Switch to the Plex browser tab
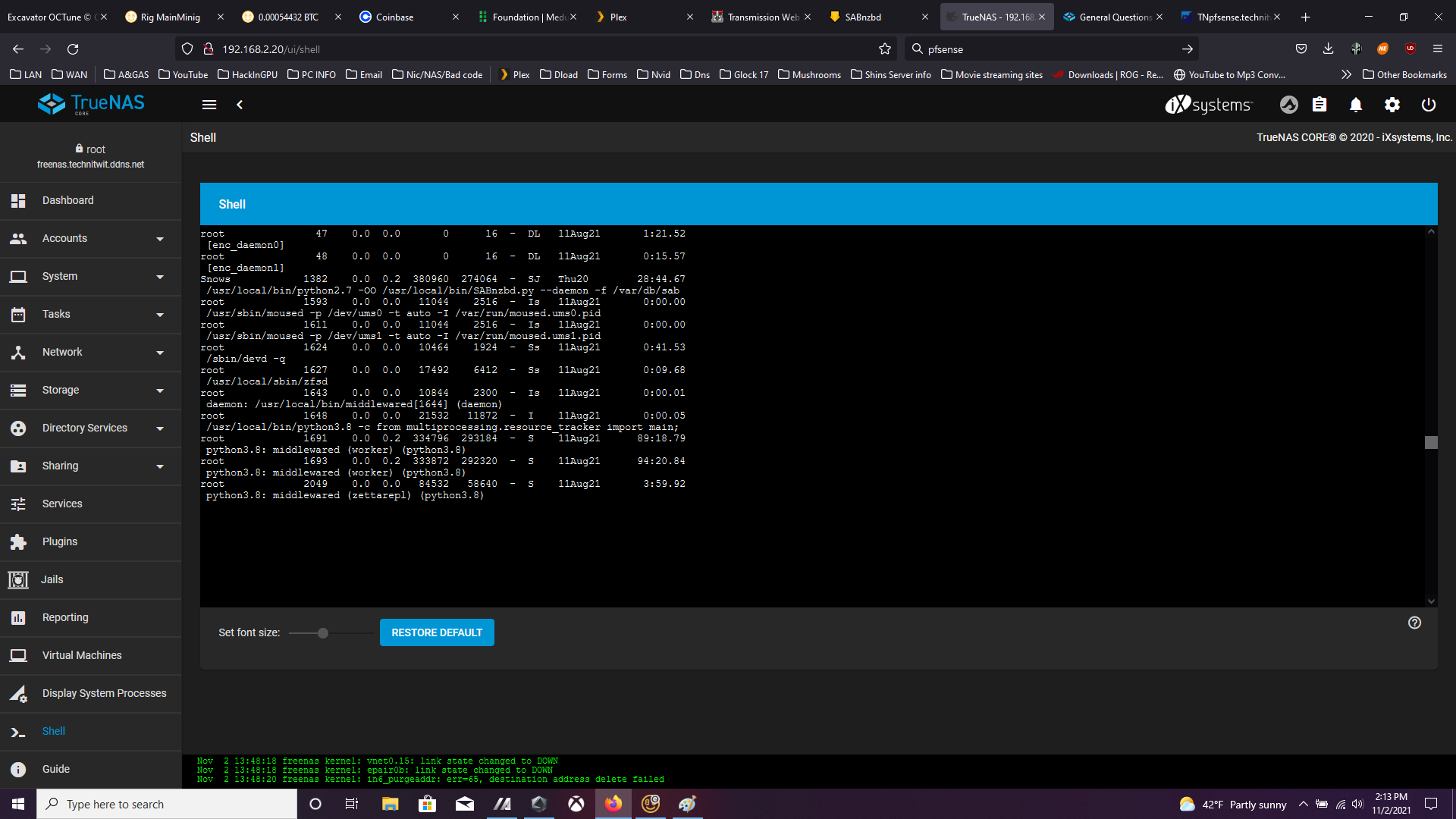The image size is (1456, 819). (x=645, y=17)
